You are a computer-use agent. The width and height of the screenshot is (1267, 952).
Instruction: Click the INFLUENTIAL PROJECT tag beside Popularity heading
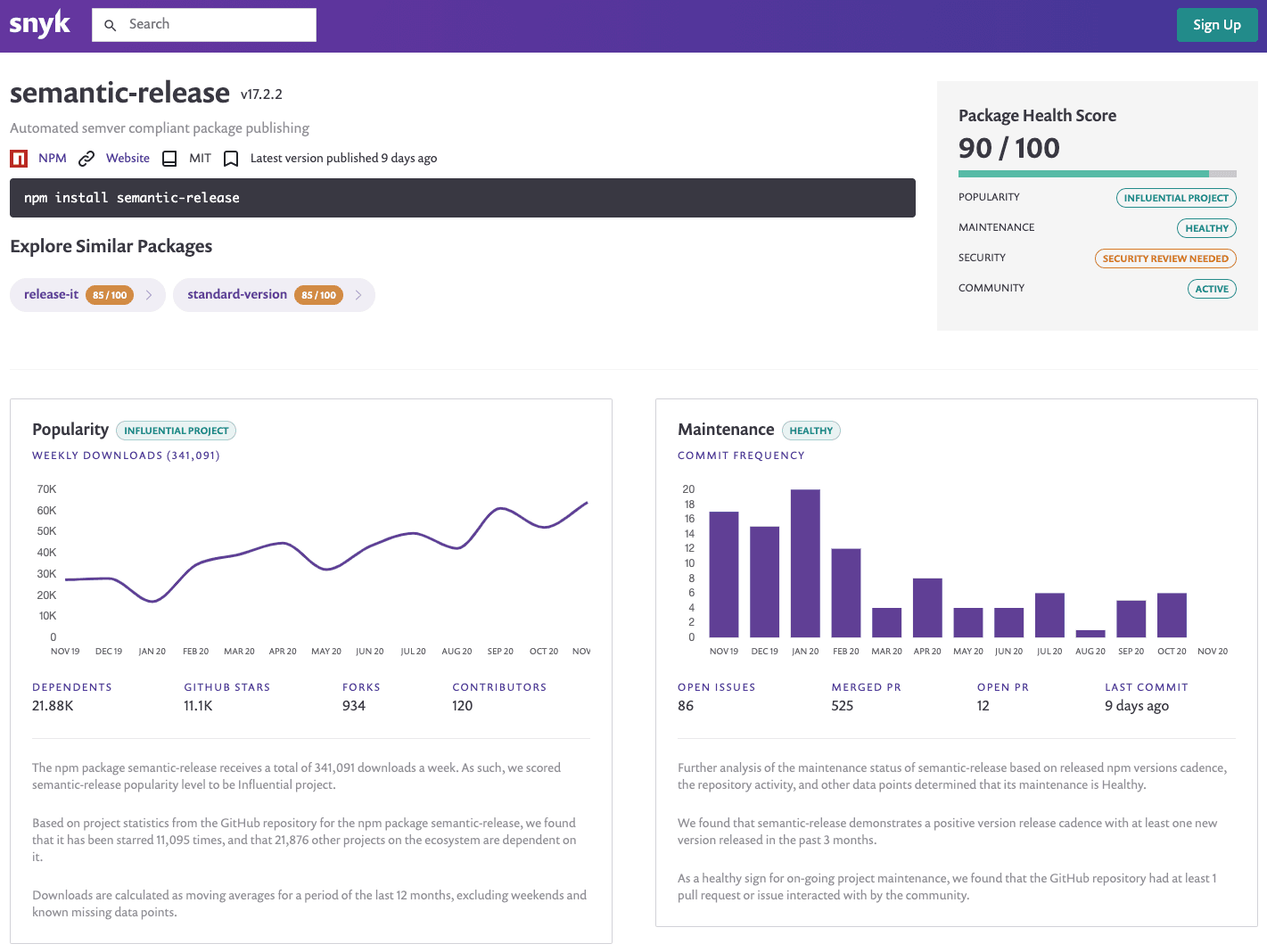(x=176, y=431)
